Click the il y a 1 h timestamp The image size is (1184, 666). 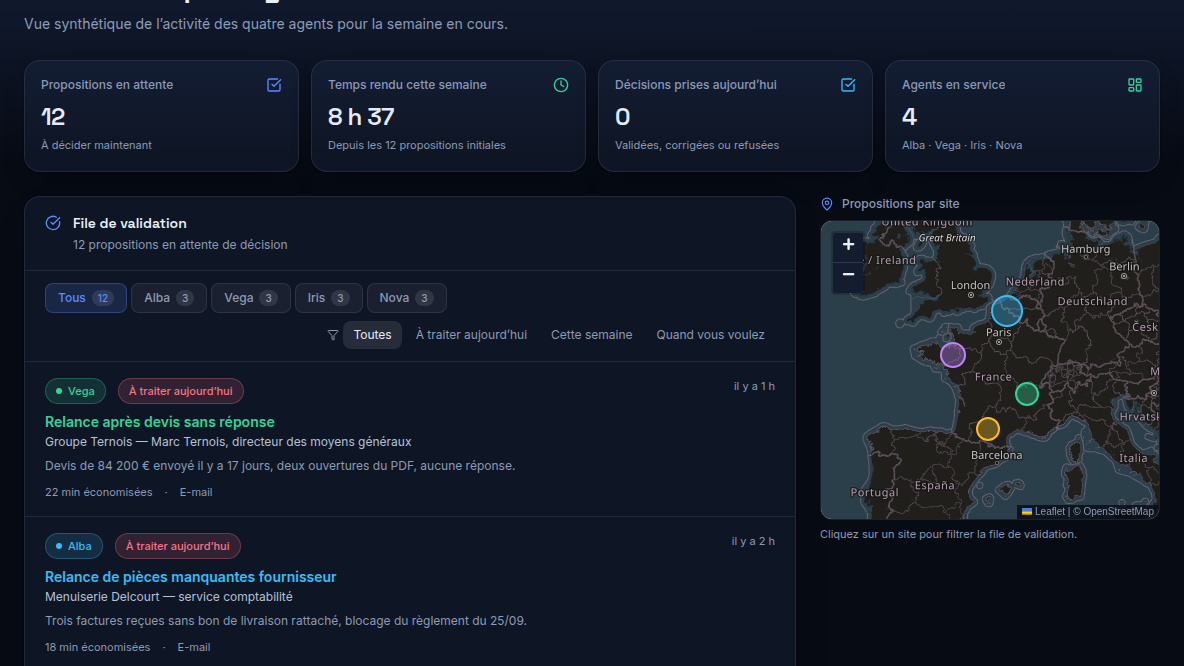(754, 387)
